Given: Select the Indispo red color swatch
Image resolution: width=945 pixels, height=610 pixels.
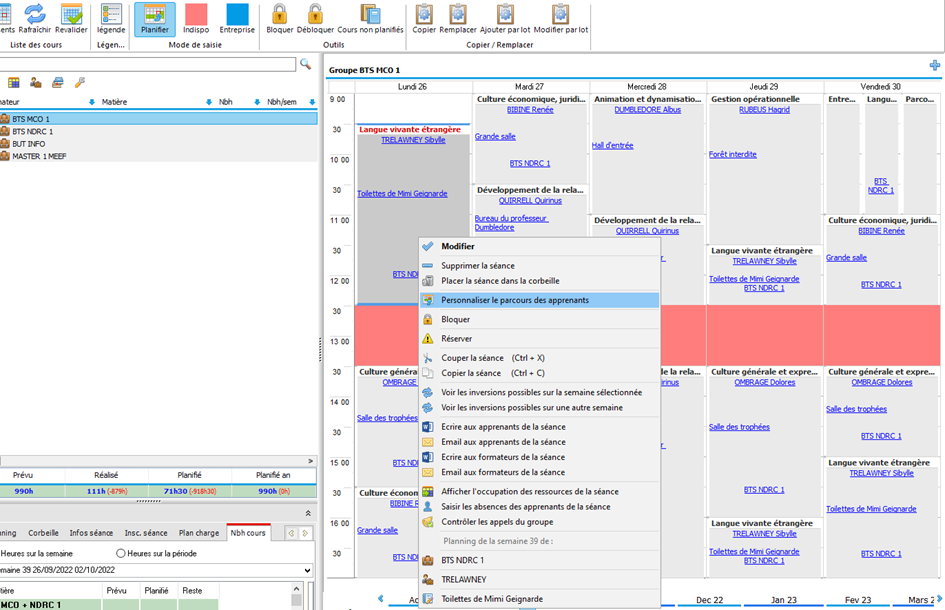Looking at the screenshot, I should [x=196, y=13].
